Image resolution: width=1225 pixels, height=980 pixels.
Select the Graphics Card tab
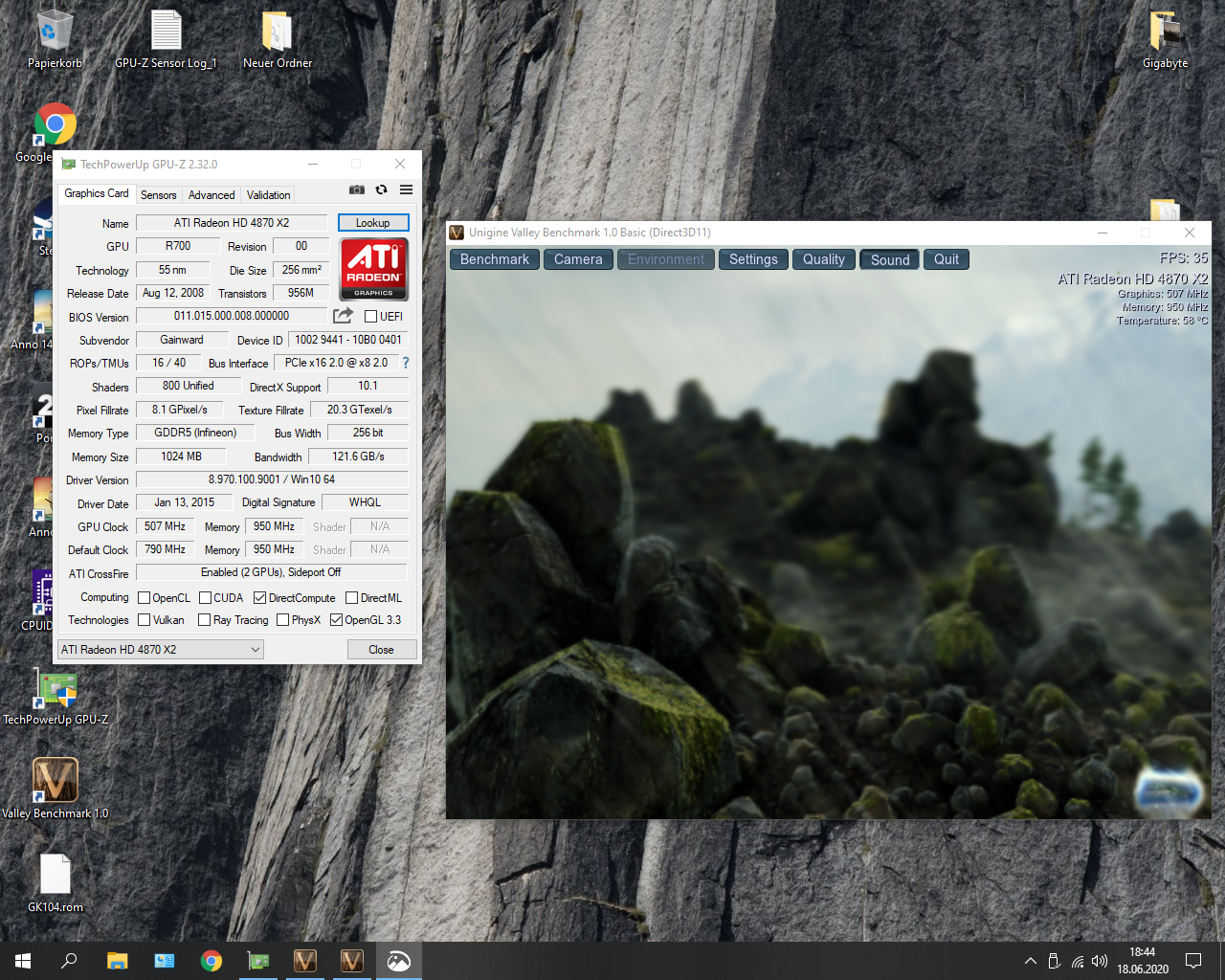click(x=96, y=193)
